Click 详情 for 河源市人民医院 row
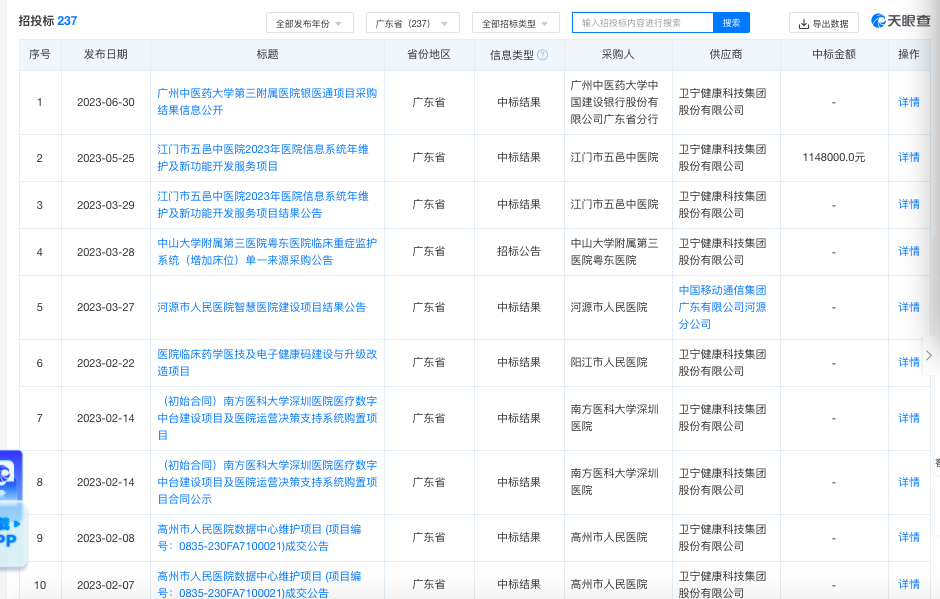The width and height of the screenshot is (940, 599). click(909, 308)
